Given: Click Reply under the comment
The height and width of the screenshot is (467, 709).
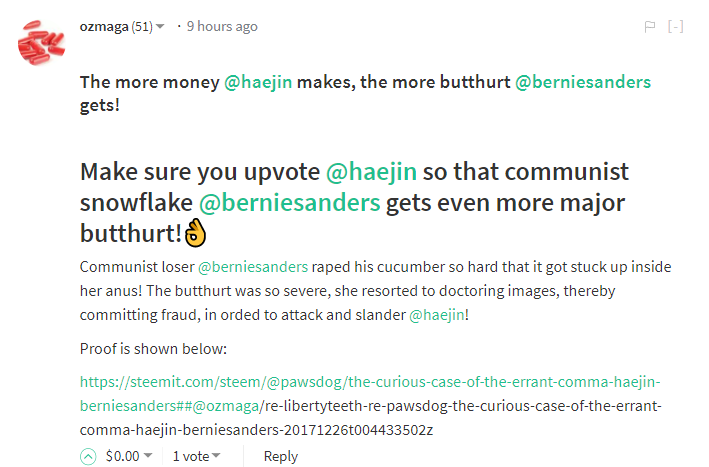Looking at the screenshot, I should (x=281, y=457).
